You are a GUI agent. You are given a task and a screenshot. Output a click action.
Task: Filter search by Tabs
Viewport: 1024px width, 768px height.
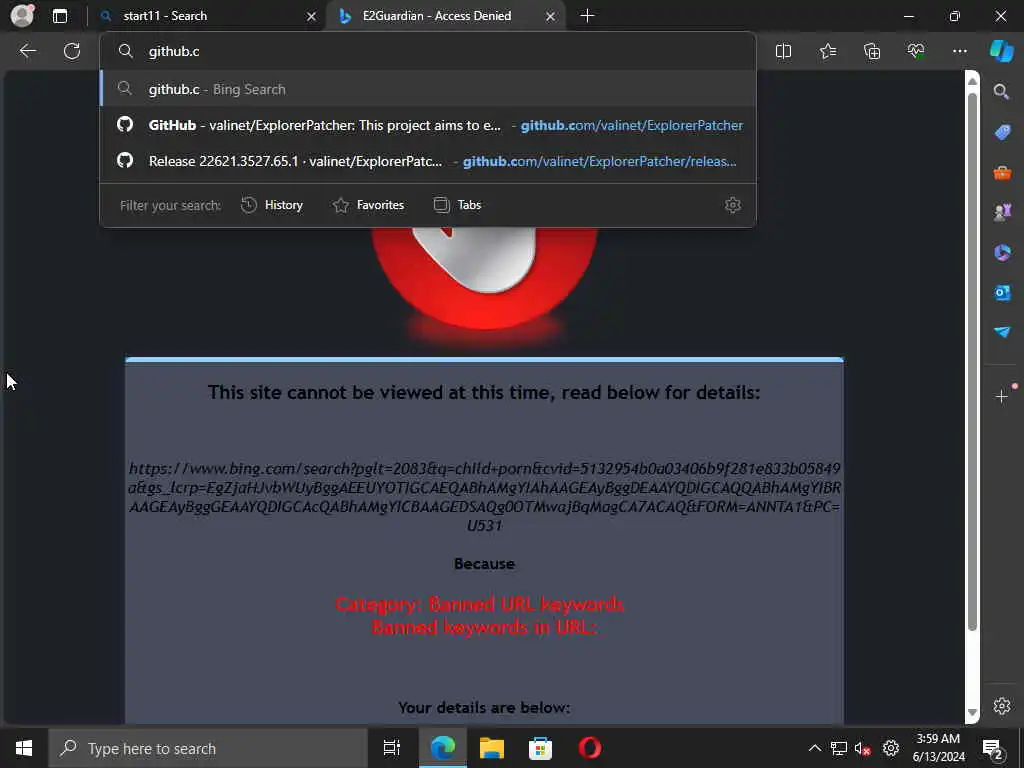coord(457,205)
